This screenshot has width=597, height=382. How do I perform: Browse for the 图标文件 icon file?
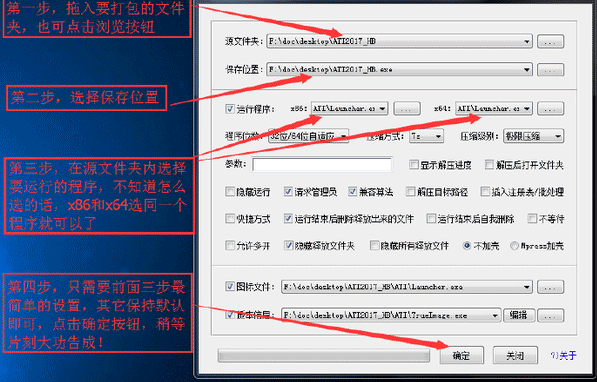point(550,287)
